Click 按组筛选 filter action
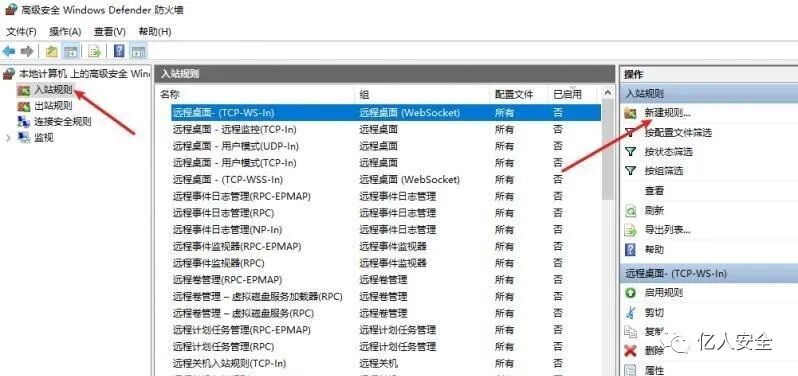This screenshot has height=376, width=798. tap(664, 171)
